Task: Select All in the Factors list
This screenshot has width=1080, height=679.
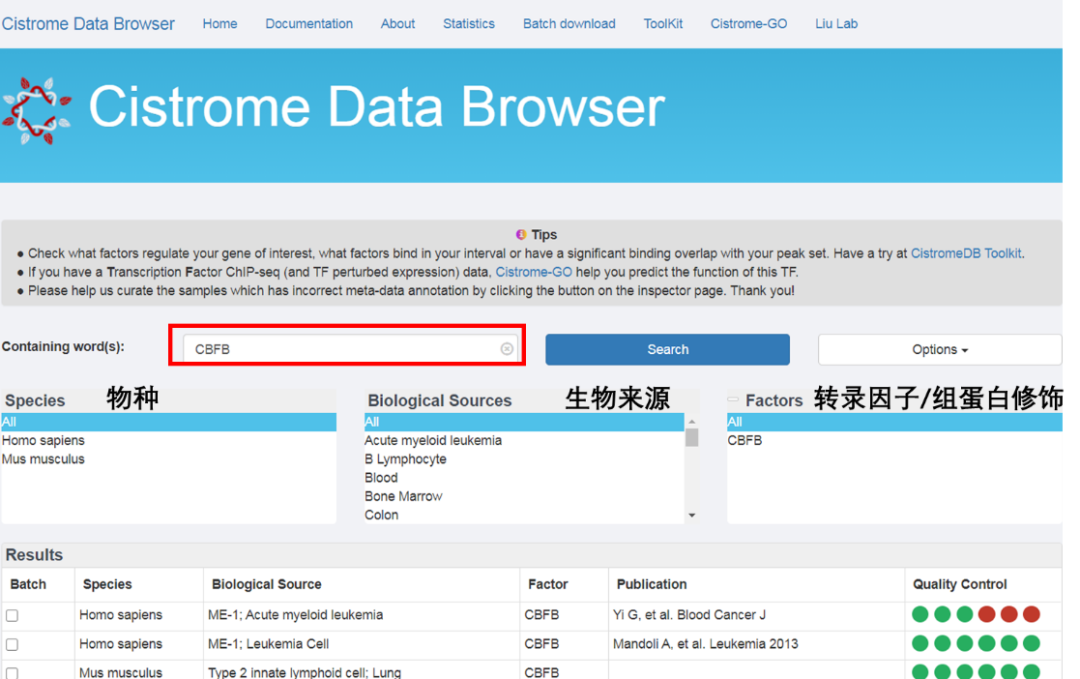Action: 895,422
